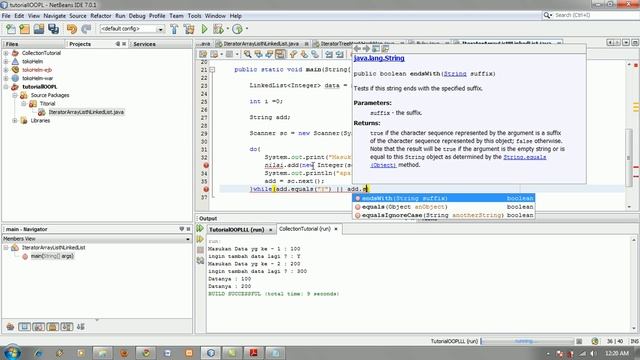Click the Debug Project toolbar icon
Image resolution: width=640 pixels, height=360 pixels.
(x=218, y=29)
